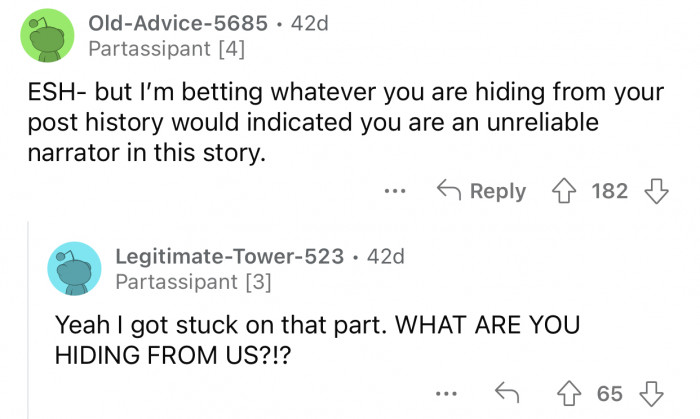Click the 65 vote score
700x419 pixels.
(609, 393)
